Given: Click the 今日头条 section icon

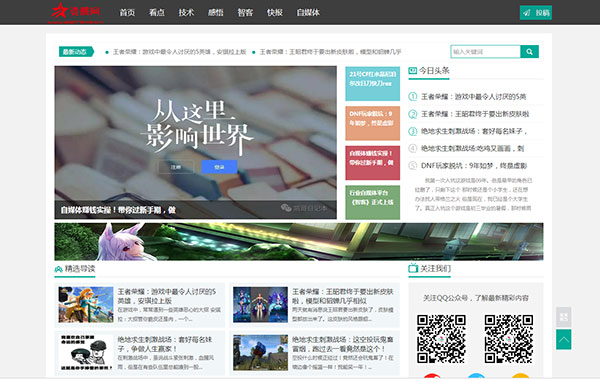Looking at the screenshot, I should (x=412, y=70).
